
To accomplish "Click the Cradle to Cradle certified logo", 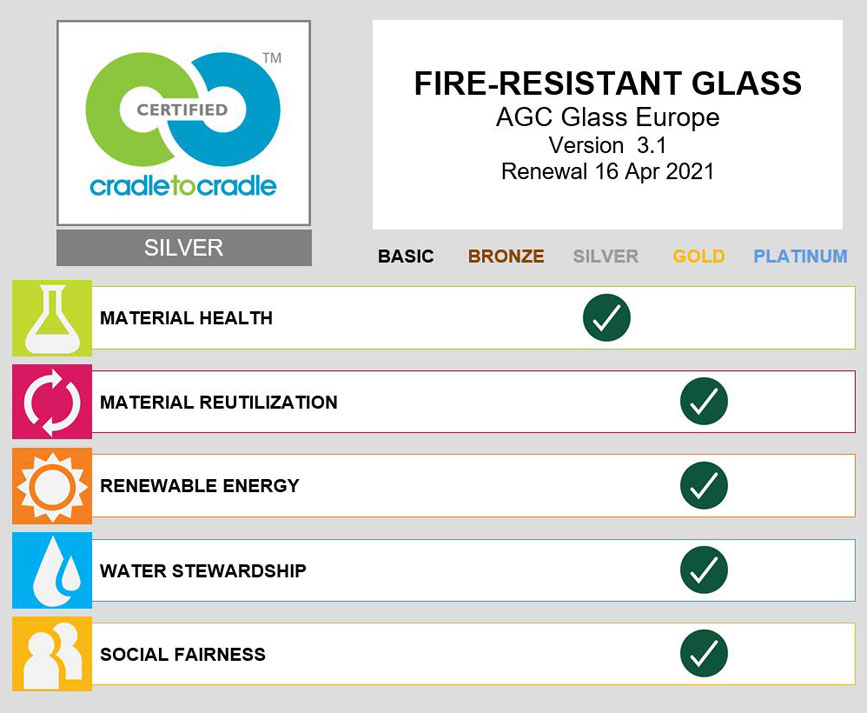I will pos(183,123).
